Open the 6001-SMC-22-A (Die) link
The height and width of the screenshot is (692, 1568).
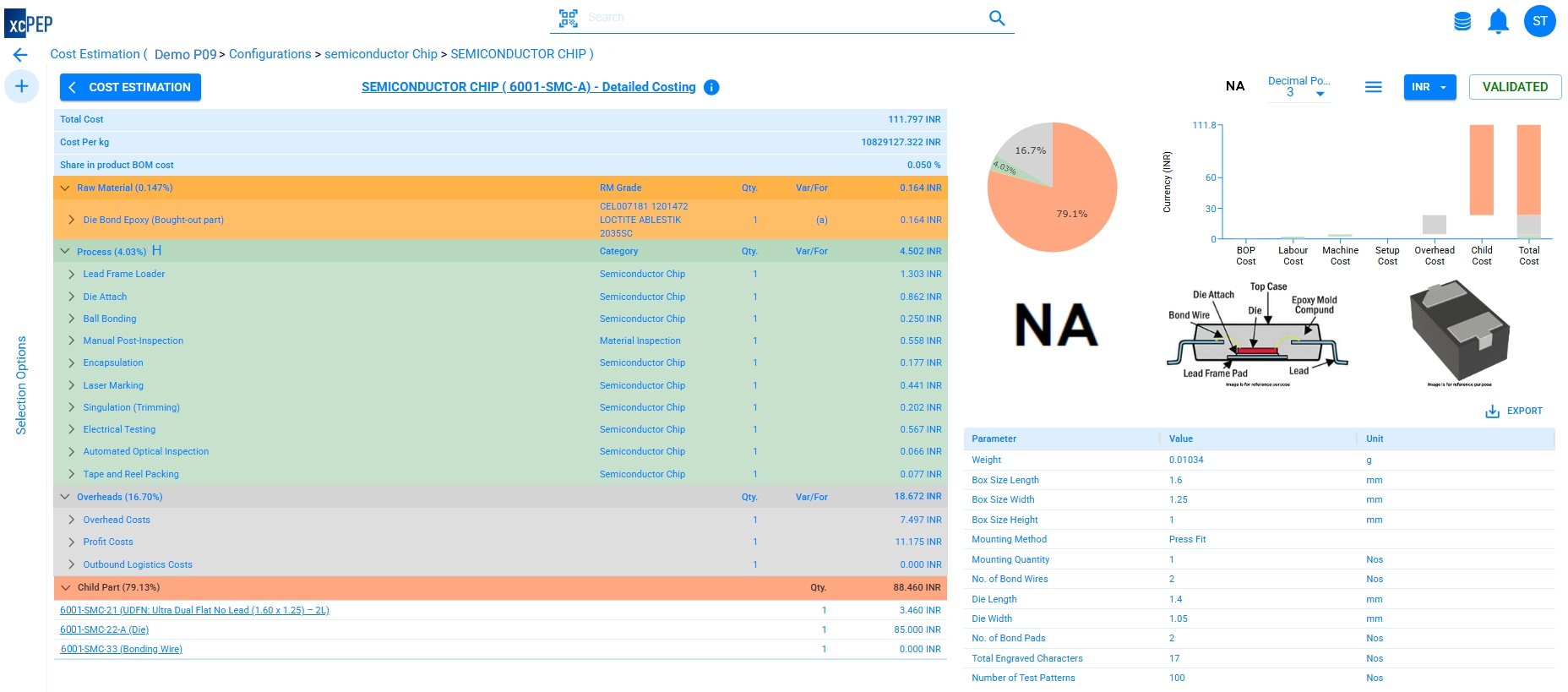[x=104, y=629]
